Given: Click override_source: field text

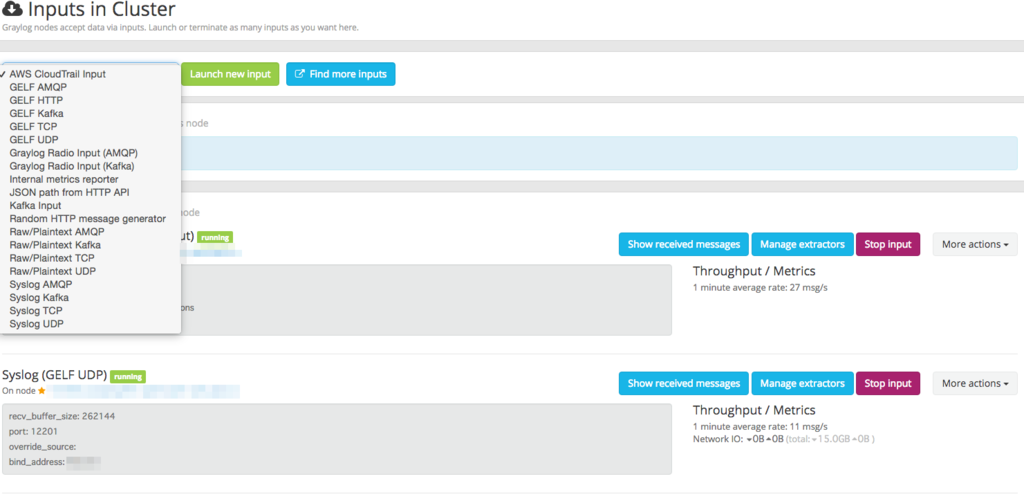Looking at the screenshot, I should [43, 447].
